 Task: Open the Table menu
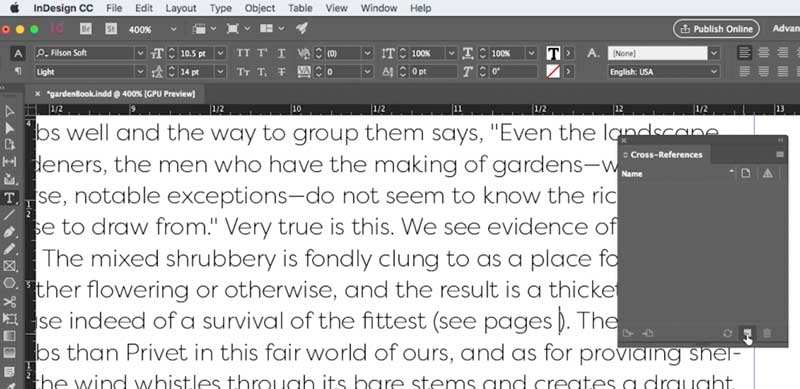coord(300,8)
